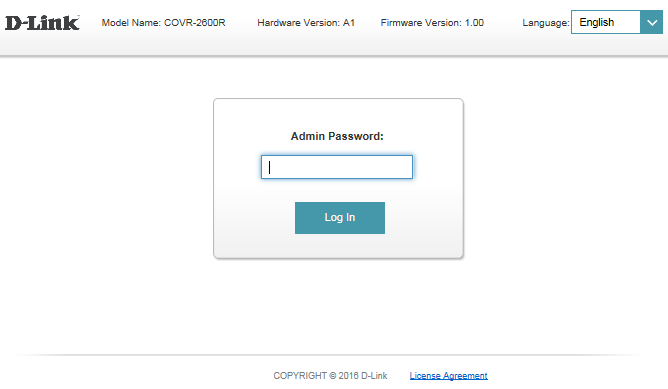The image size is (668, 389).
Task: Click the Language: label
Action: point(546,23)
